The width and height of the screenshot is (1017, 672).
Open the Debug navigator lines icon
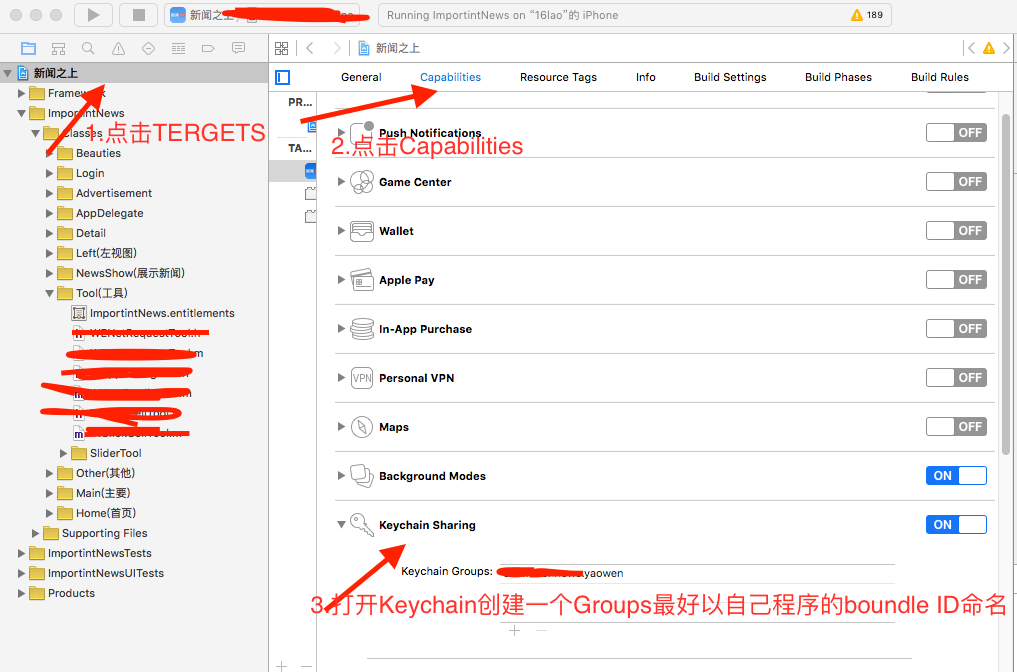coord(178,48)
